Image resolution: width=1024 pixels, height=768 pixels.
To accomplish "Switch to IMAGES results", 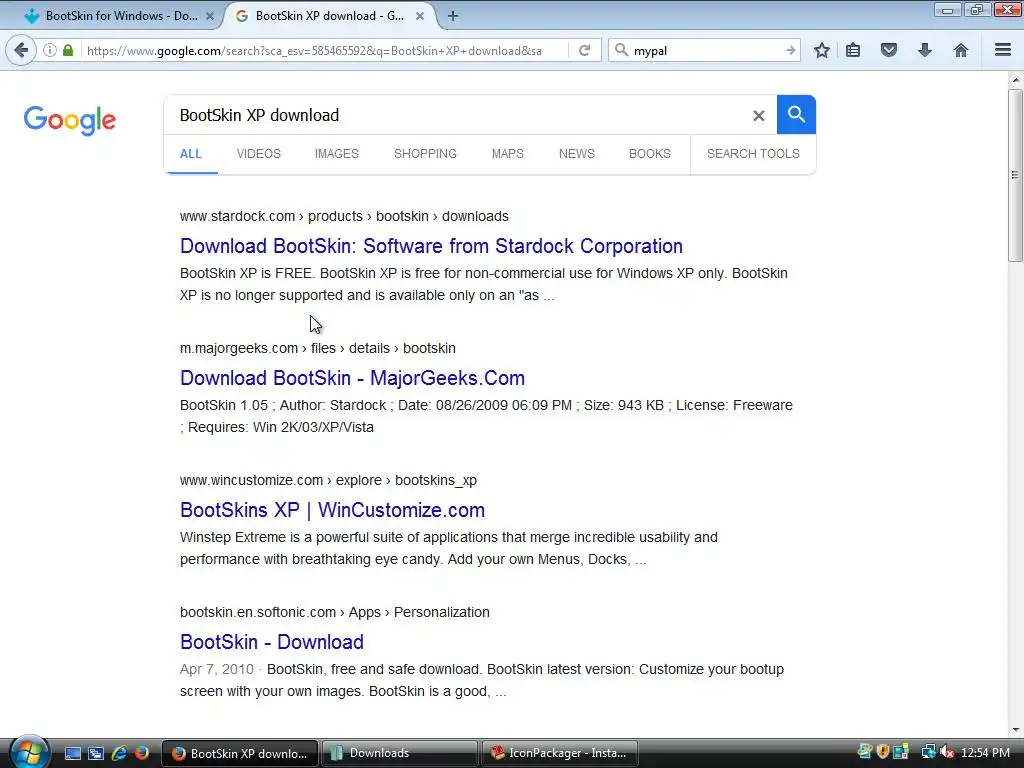I will click(337, 154).
